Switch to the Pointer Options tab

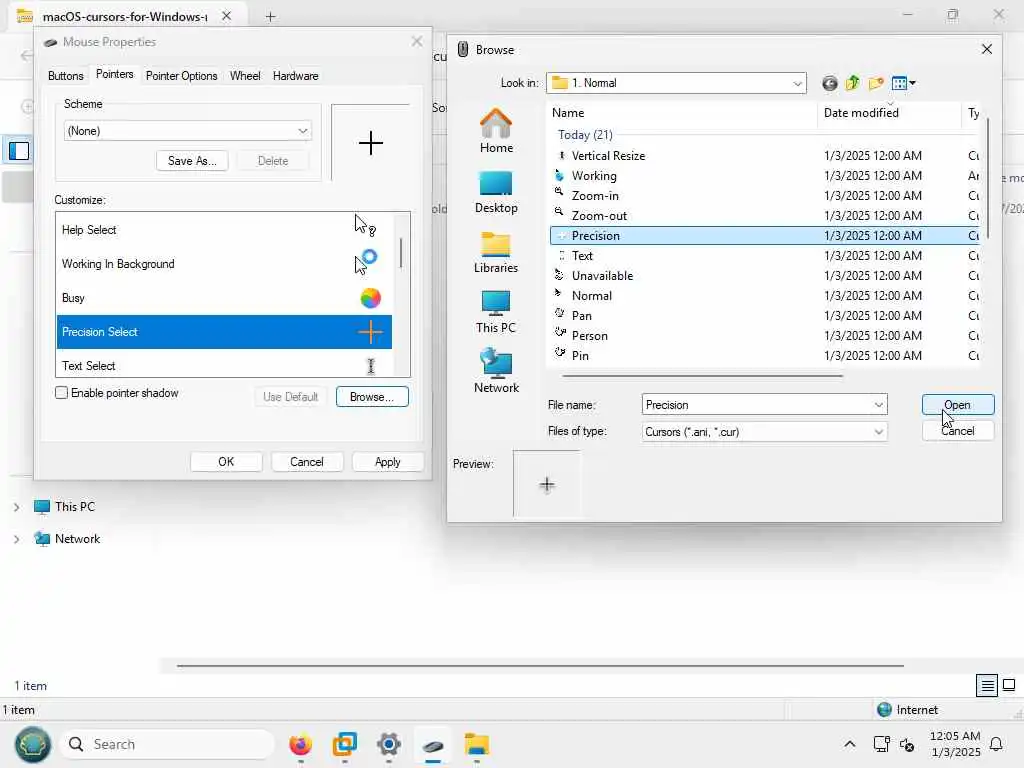coord(182,76)
